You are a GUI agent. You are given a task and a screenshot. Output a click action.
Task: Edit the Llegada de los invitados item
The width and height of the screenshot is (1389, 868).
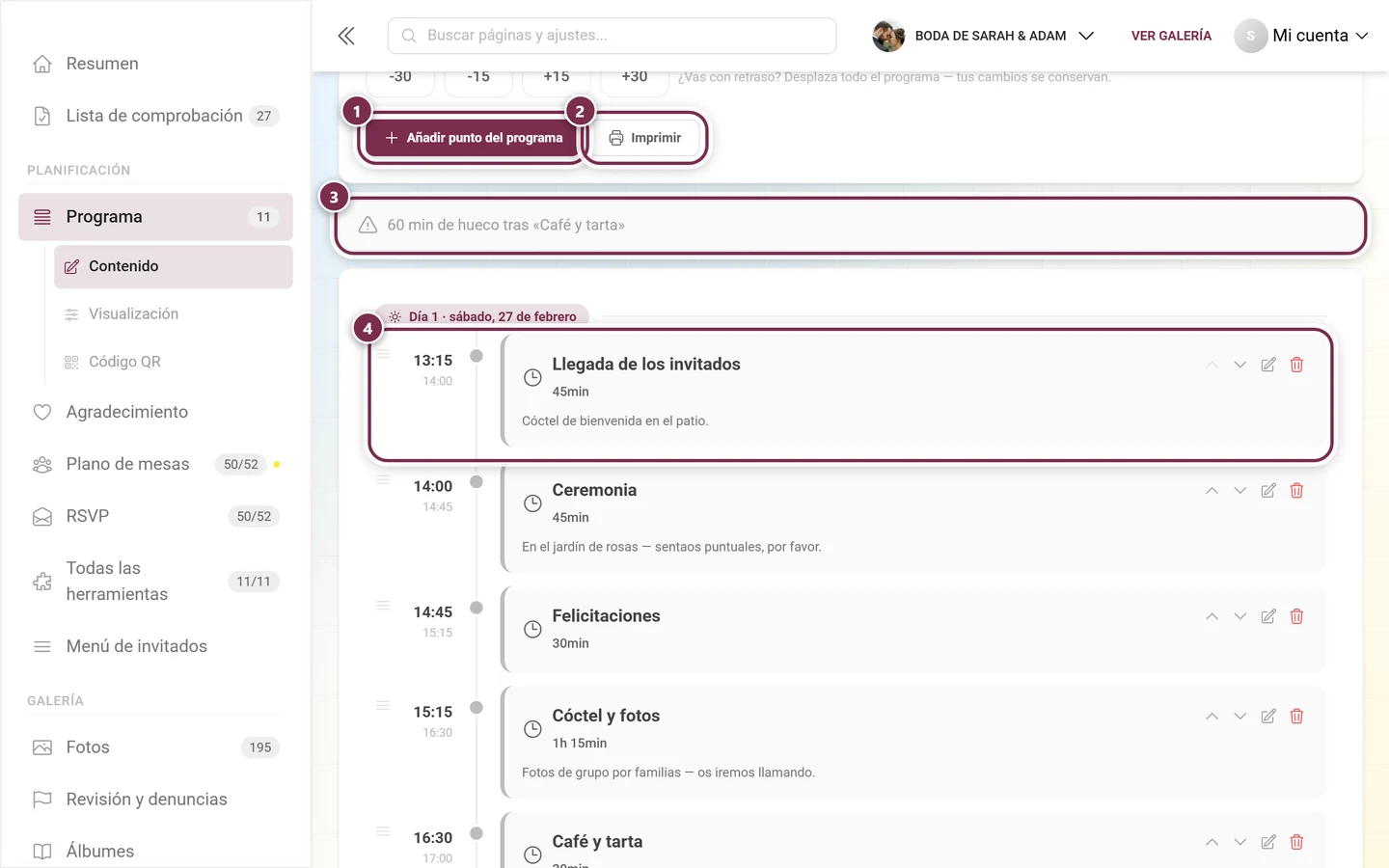1268,365
